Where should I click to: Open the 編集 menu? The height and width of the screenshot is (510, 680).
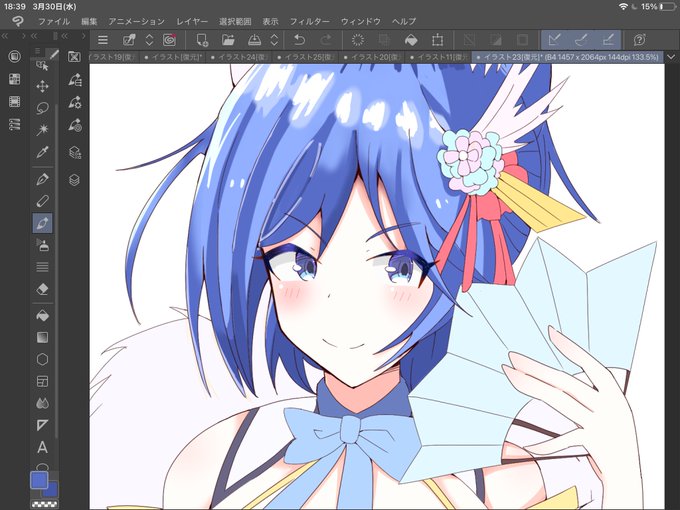point(89,21)
